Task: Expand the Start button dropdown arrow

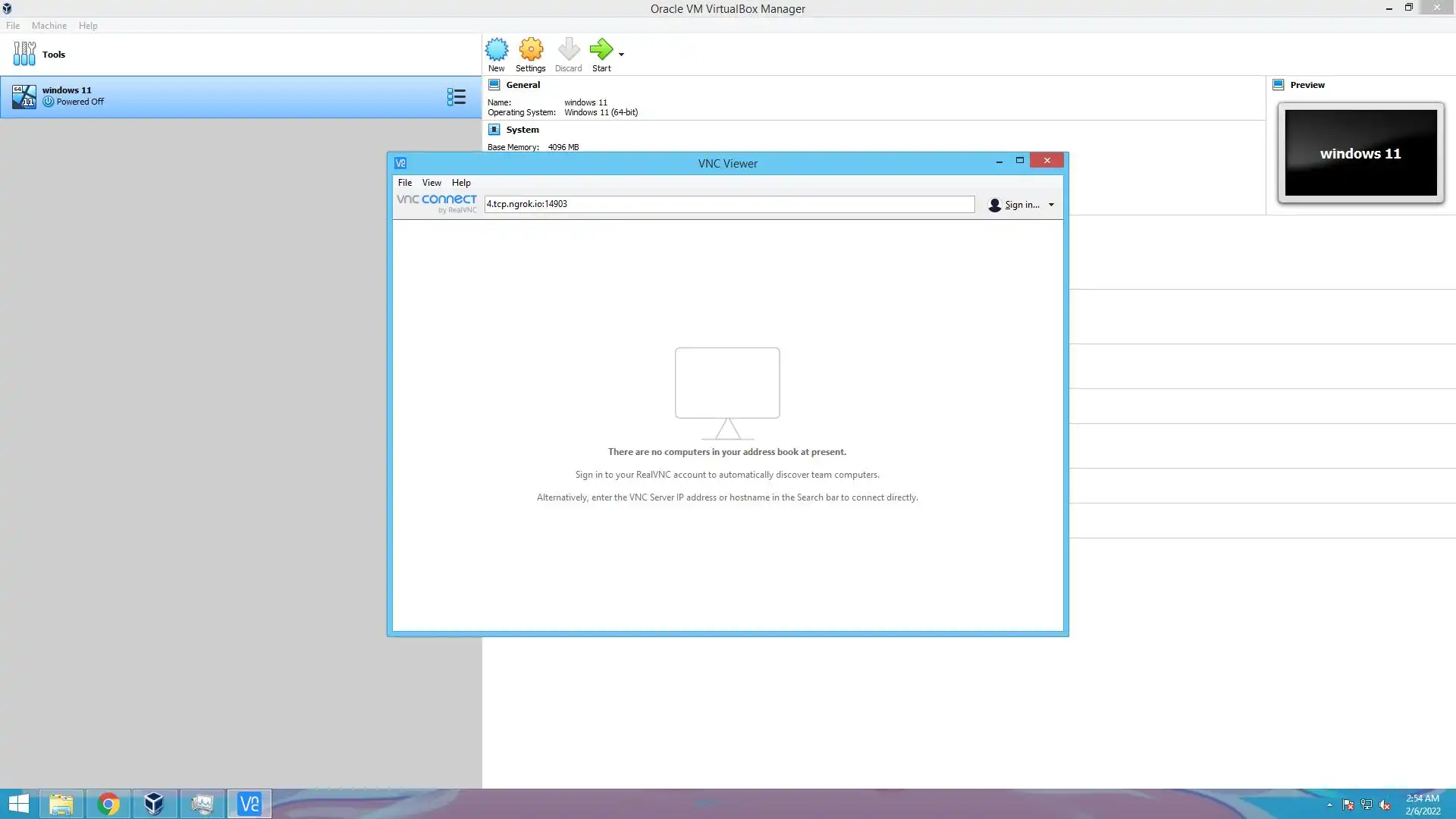Action: click(x=621, y=55)
